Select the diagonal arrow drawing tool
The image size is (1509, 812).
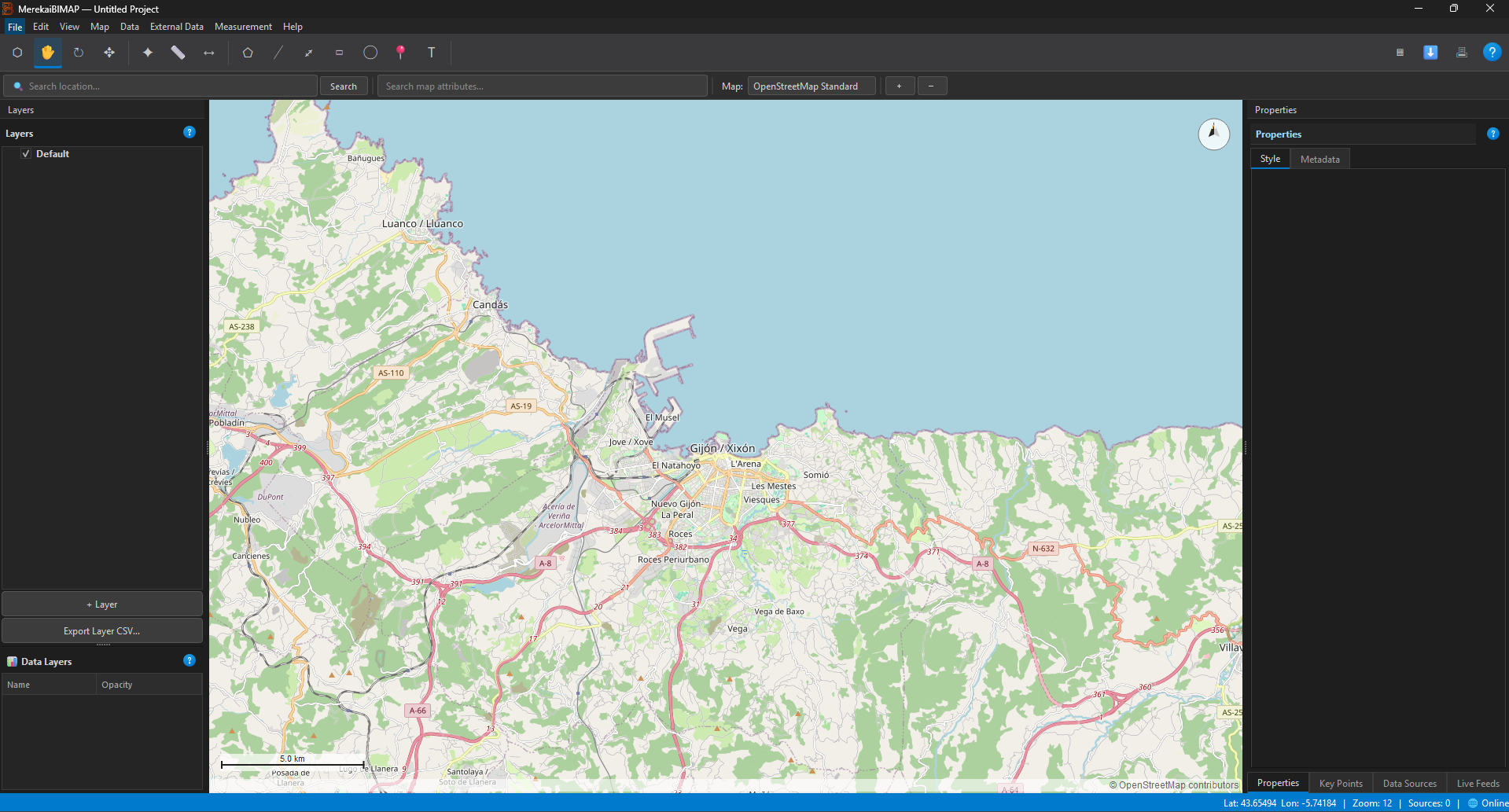pyautogui.click(x=309, y=53)
